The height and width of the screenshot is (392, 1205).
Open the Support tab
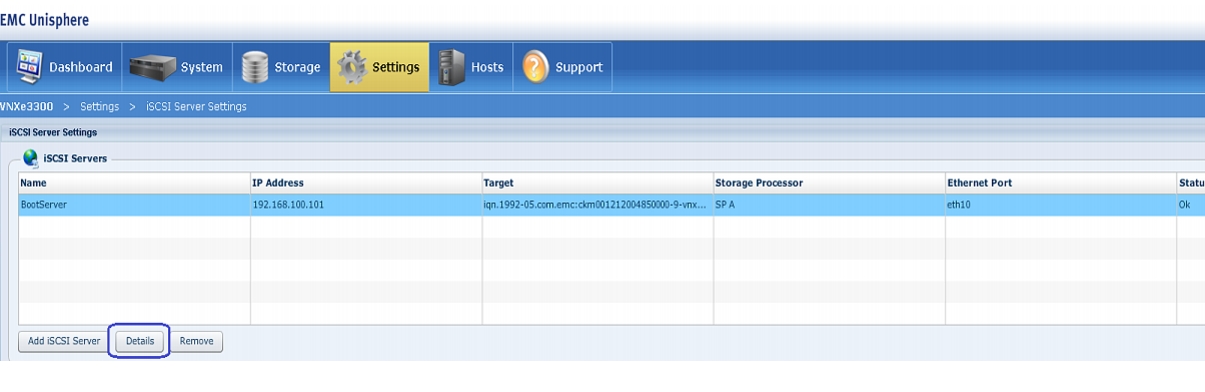coord(562,67)
